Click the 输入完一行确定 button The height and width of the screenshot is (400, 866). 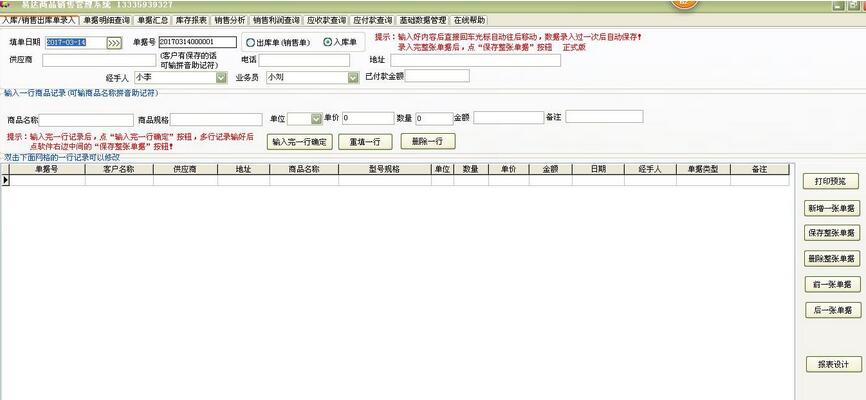[x=299, y=142]
